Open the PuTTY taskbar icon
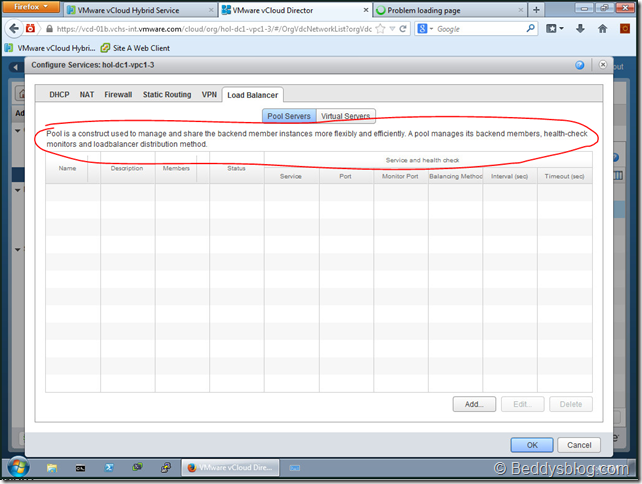 [166, 467]
